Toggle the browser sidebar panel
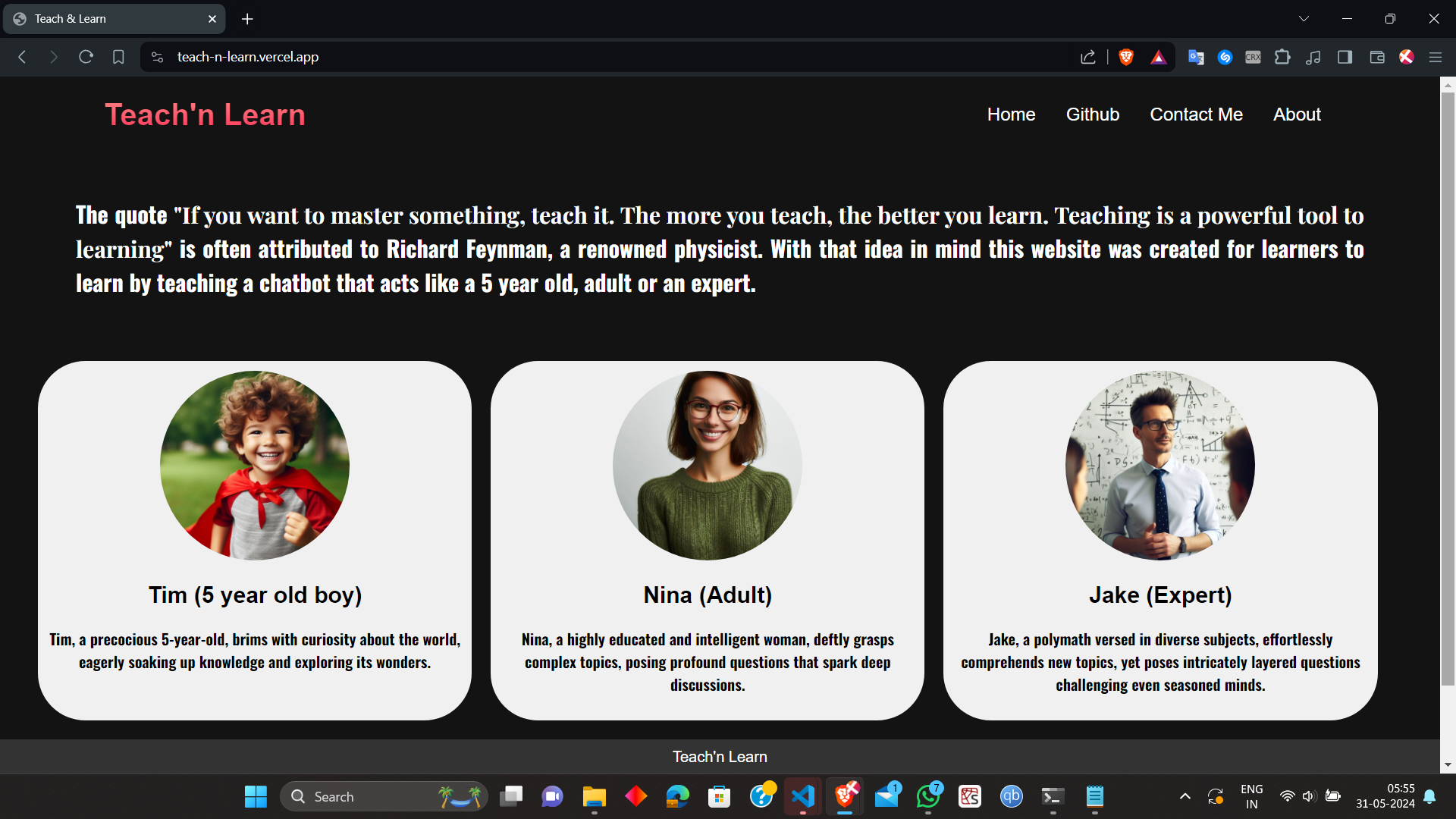This screenshot has height=819, width=1456. 1345,57
